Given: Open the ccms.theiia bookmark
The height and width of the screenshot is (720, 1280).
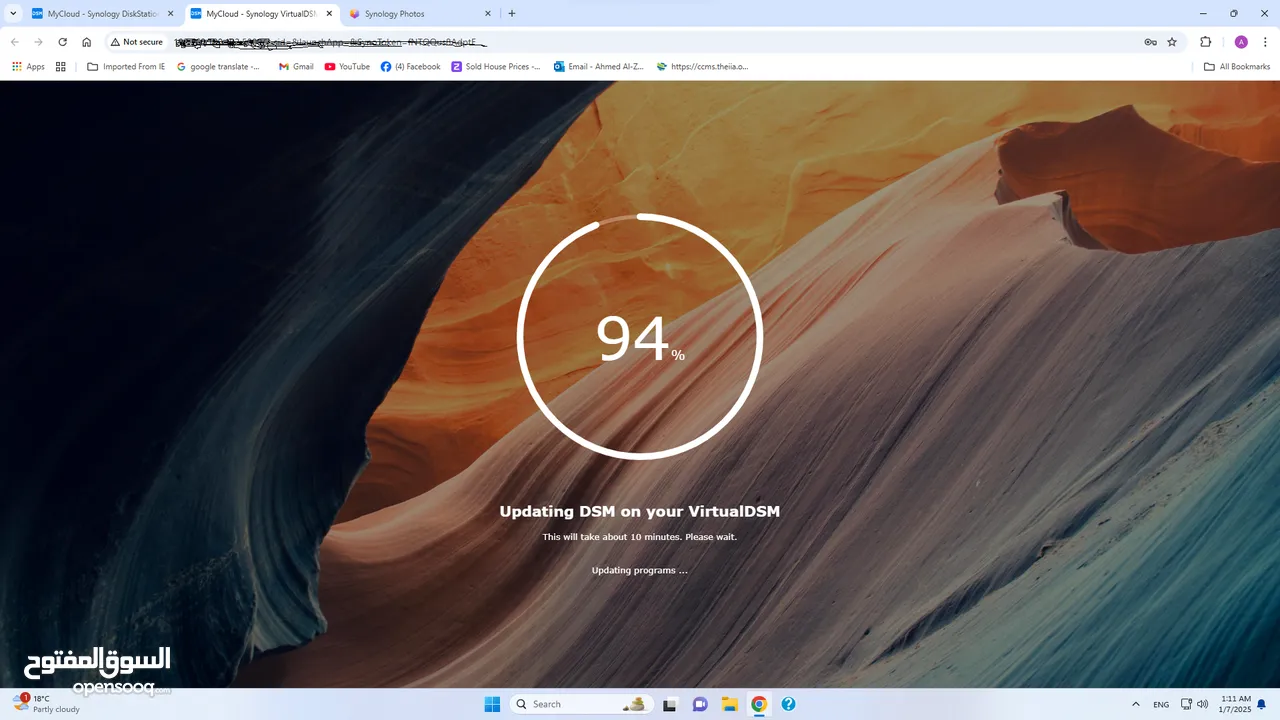Looking at the screenshot, I should click(x=702, y=67).
